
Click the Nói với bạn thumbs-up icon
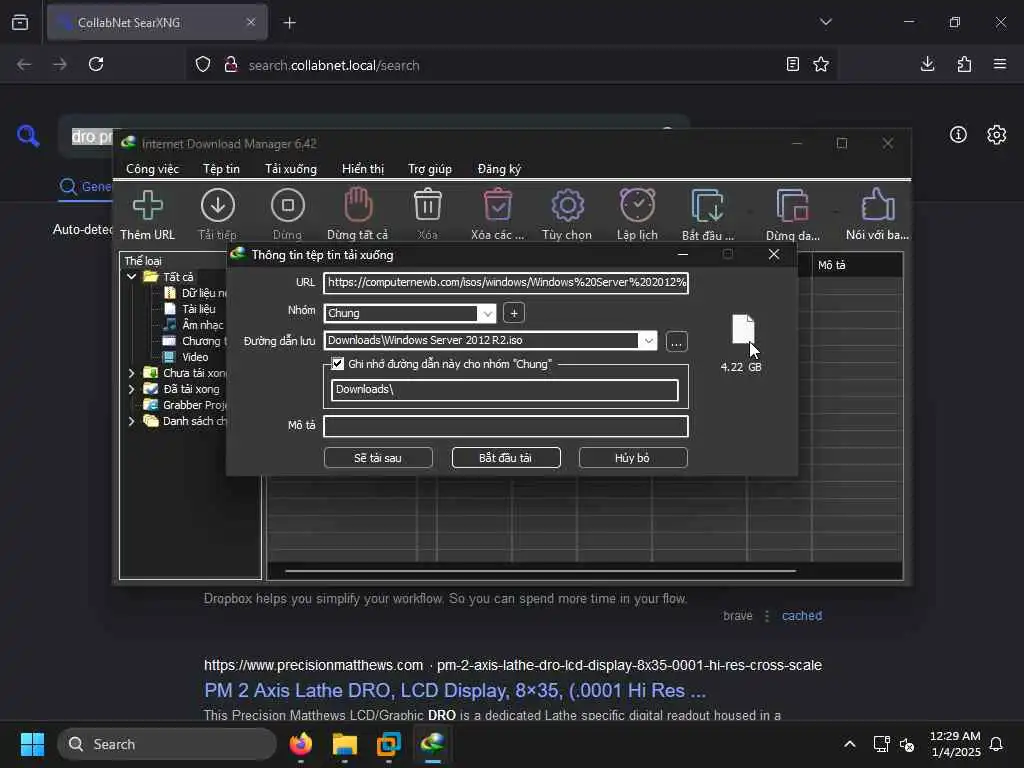tap(877, 214)
